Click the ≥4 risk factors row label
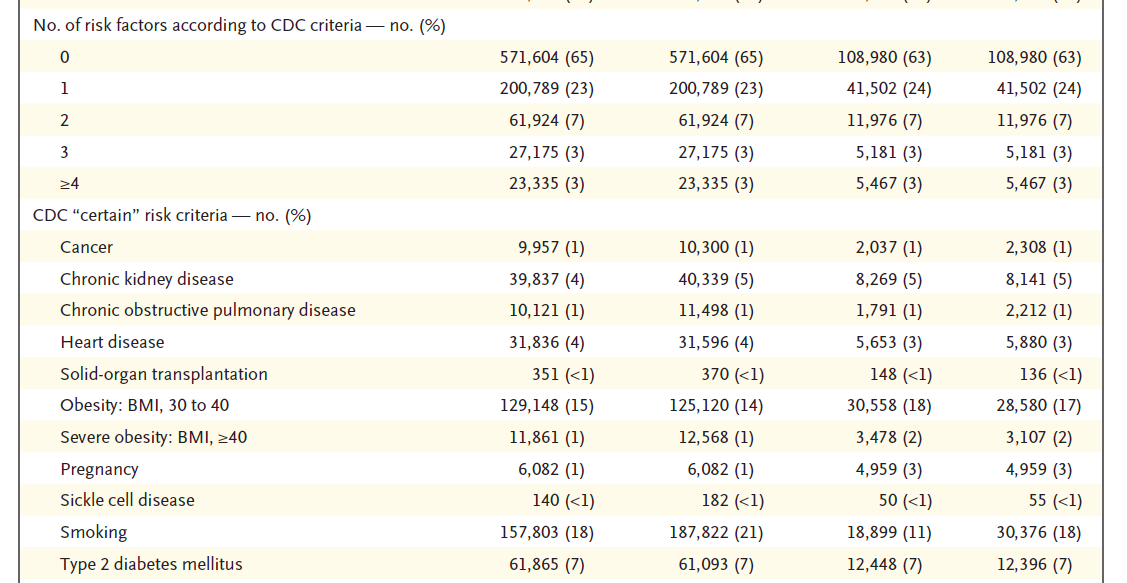This screenshot has height=583, width=1127. point(69,184)
